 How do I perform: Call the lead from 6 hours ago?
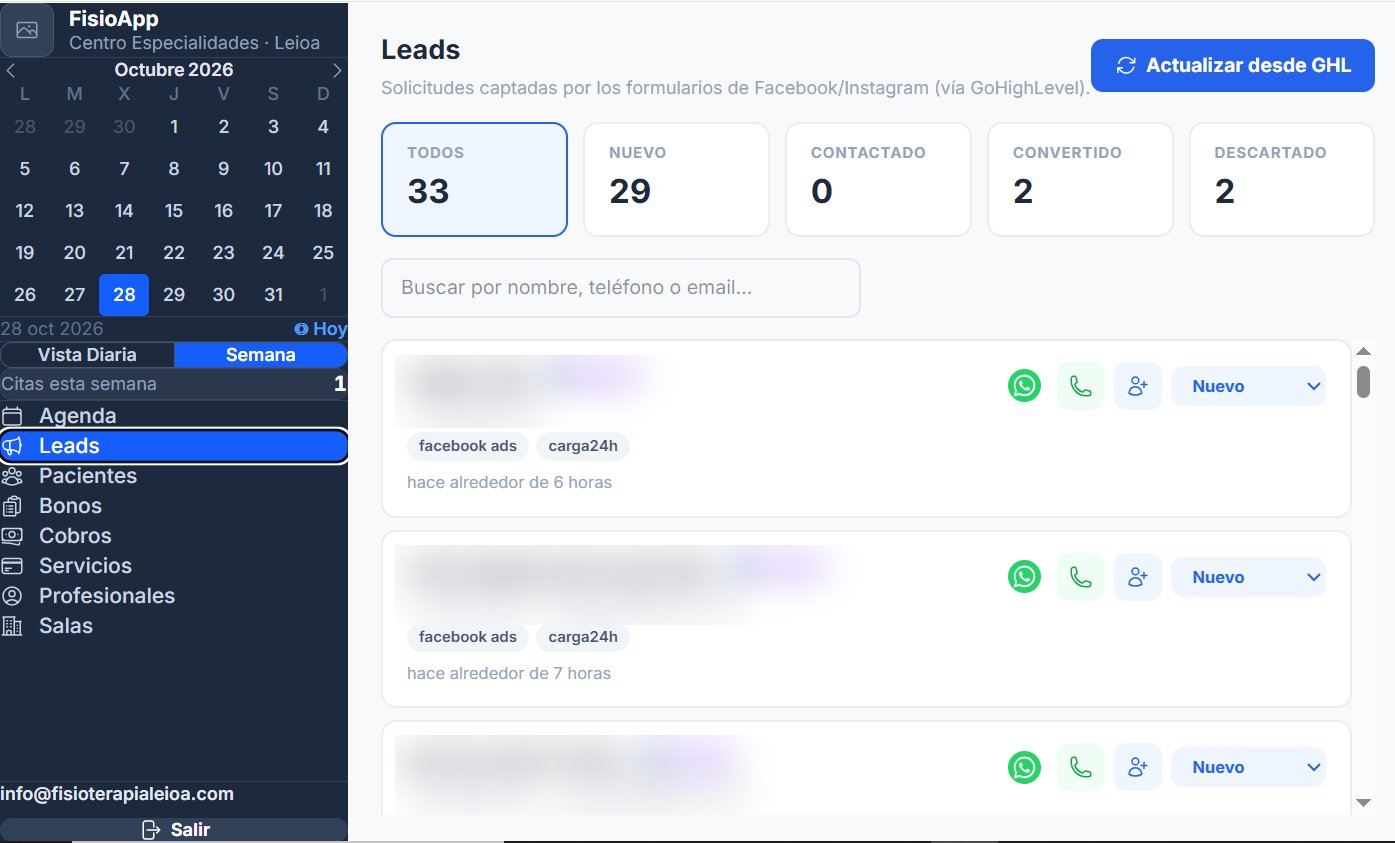click(x=1081, y=386)
